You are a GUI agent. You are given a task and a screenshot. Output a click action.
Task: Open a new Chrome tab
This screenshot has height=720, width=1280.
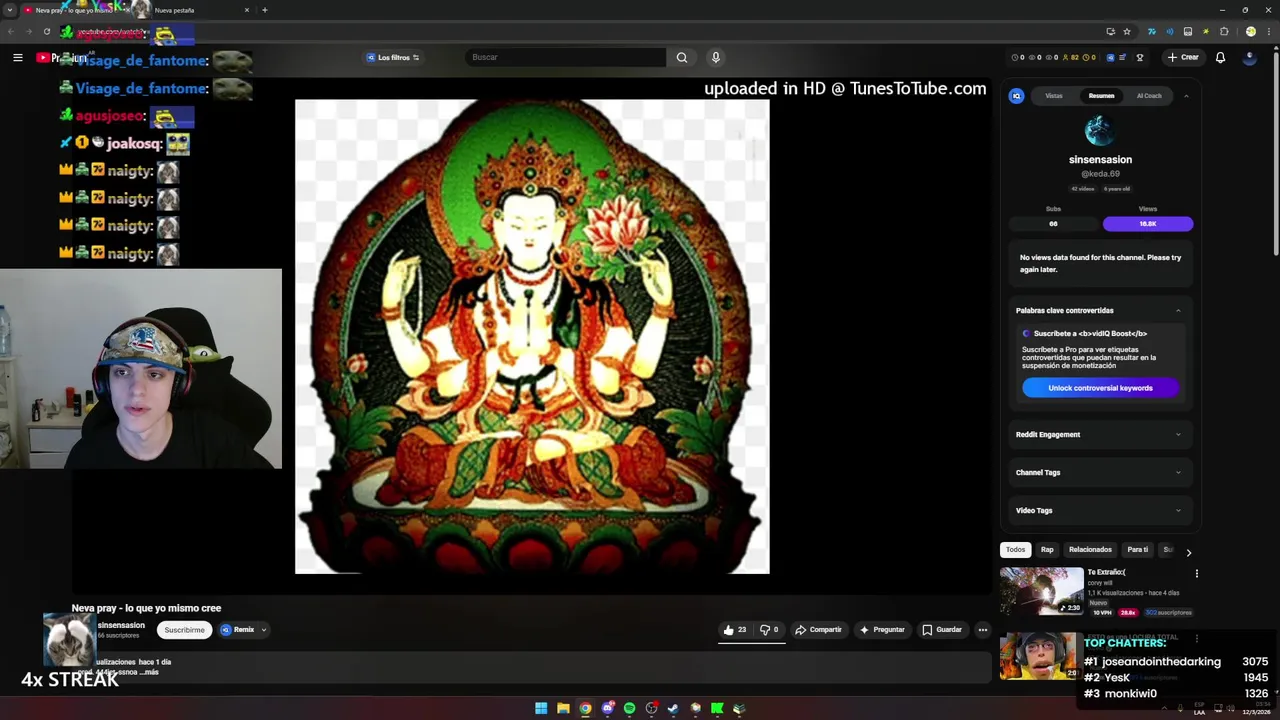pyautogui.click(x=264, y=10)
